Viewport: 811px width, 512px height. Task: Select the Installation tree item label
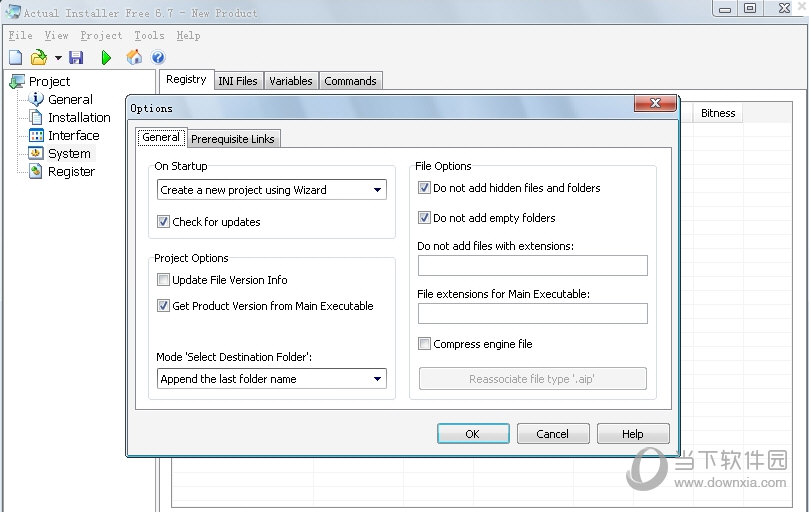(79, 117)
